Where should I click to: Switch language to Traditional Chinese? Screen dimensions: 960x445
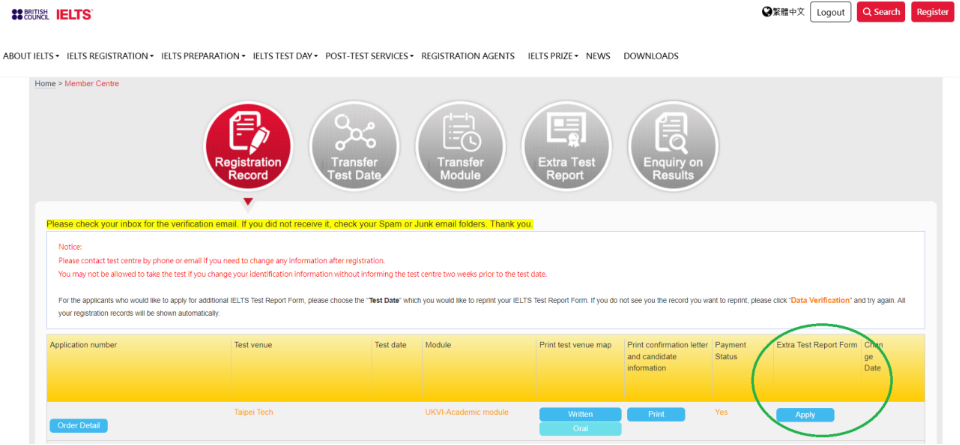pyautogui.click(x=783, y=12)
